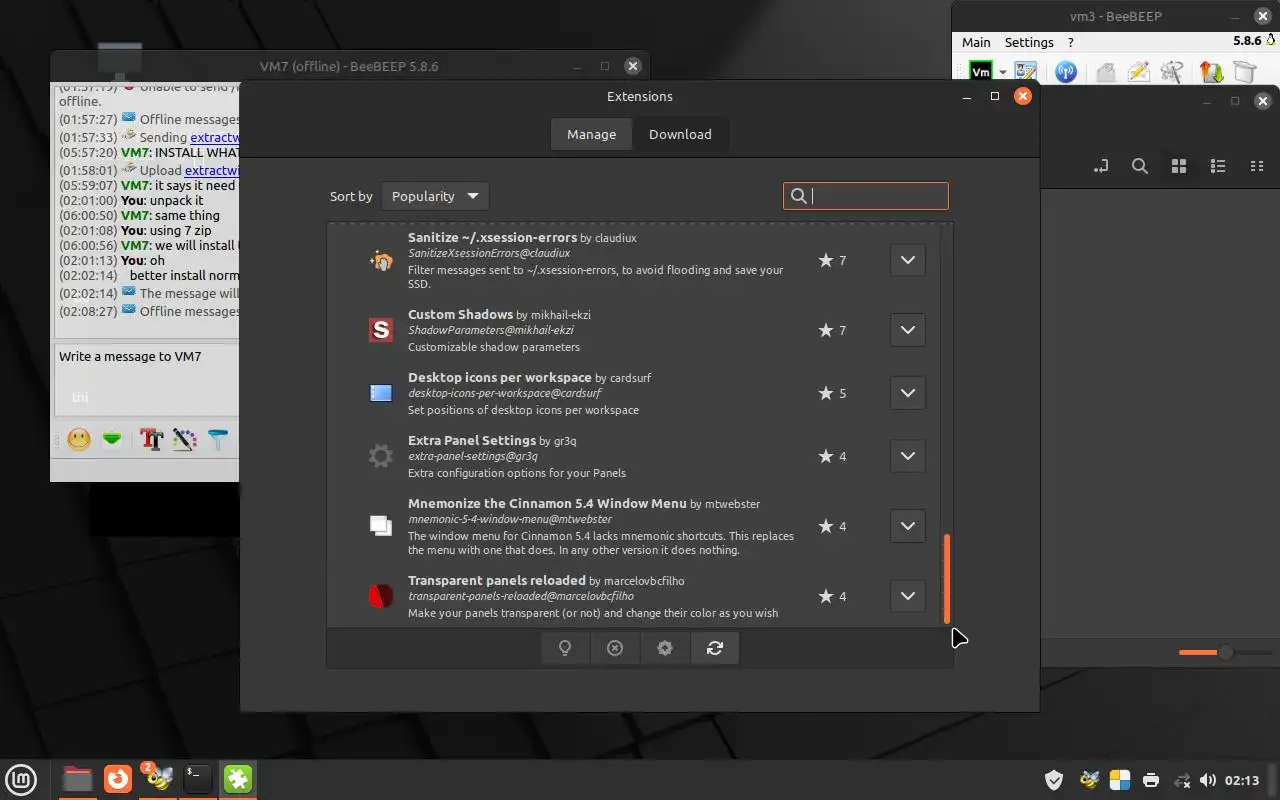1280x800 pixels.
Task: Expand Transparent panels reloaded options
Action: pyautogui.click(x=907, y=596)
